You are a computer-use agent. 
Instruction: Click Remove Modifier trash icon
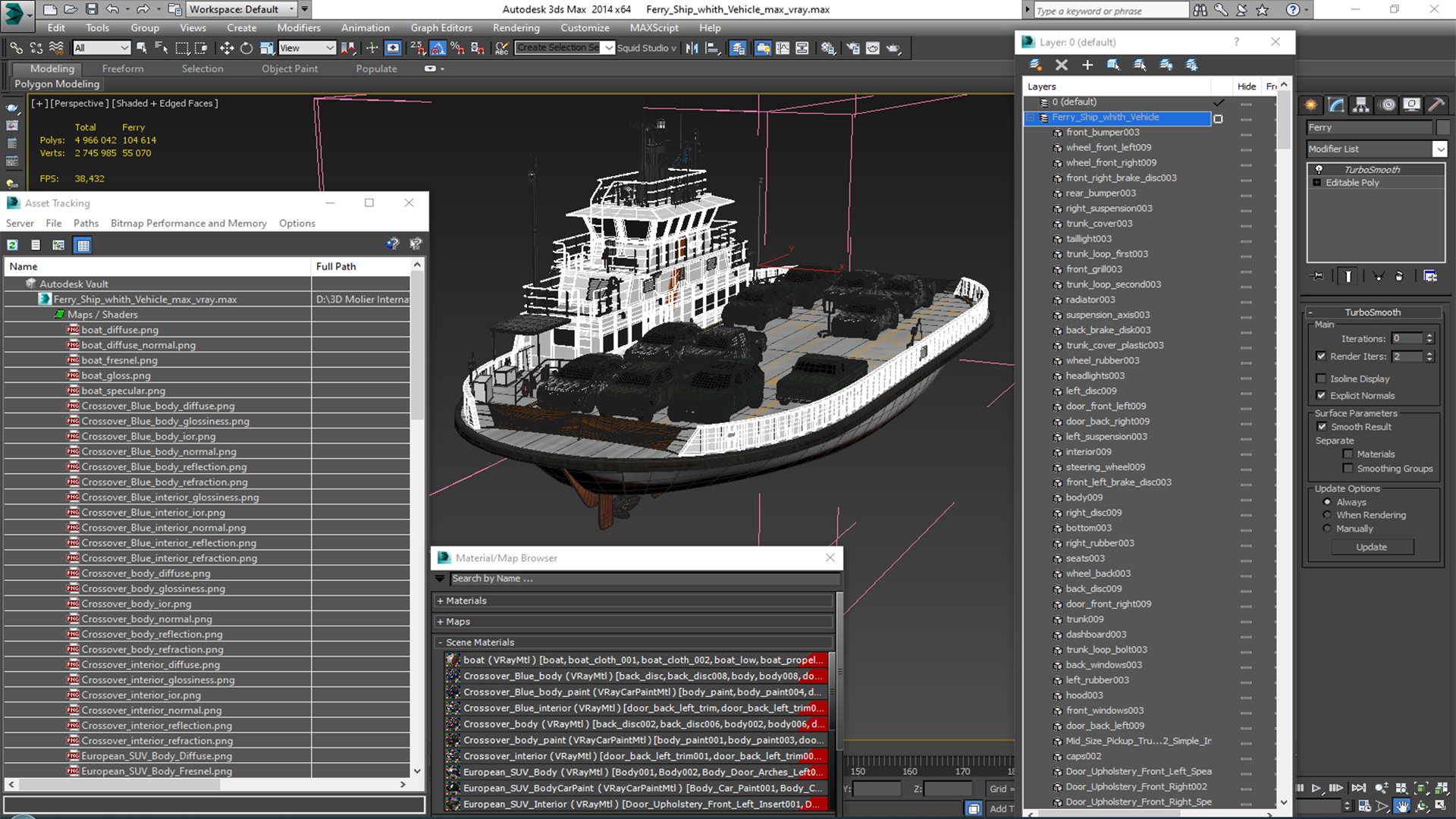[1399, 276]
